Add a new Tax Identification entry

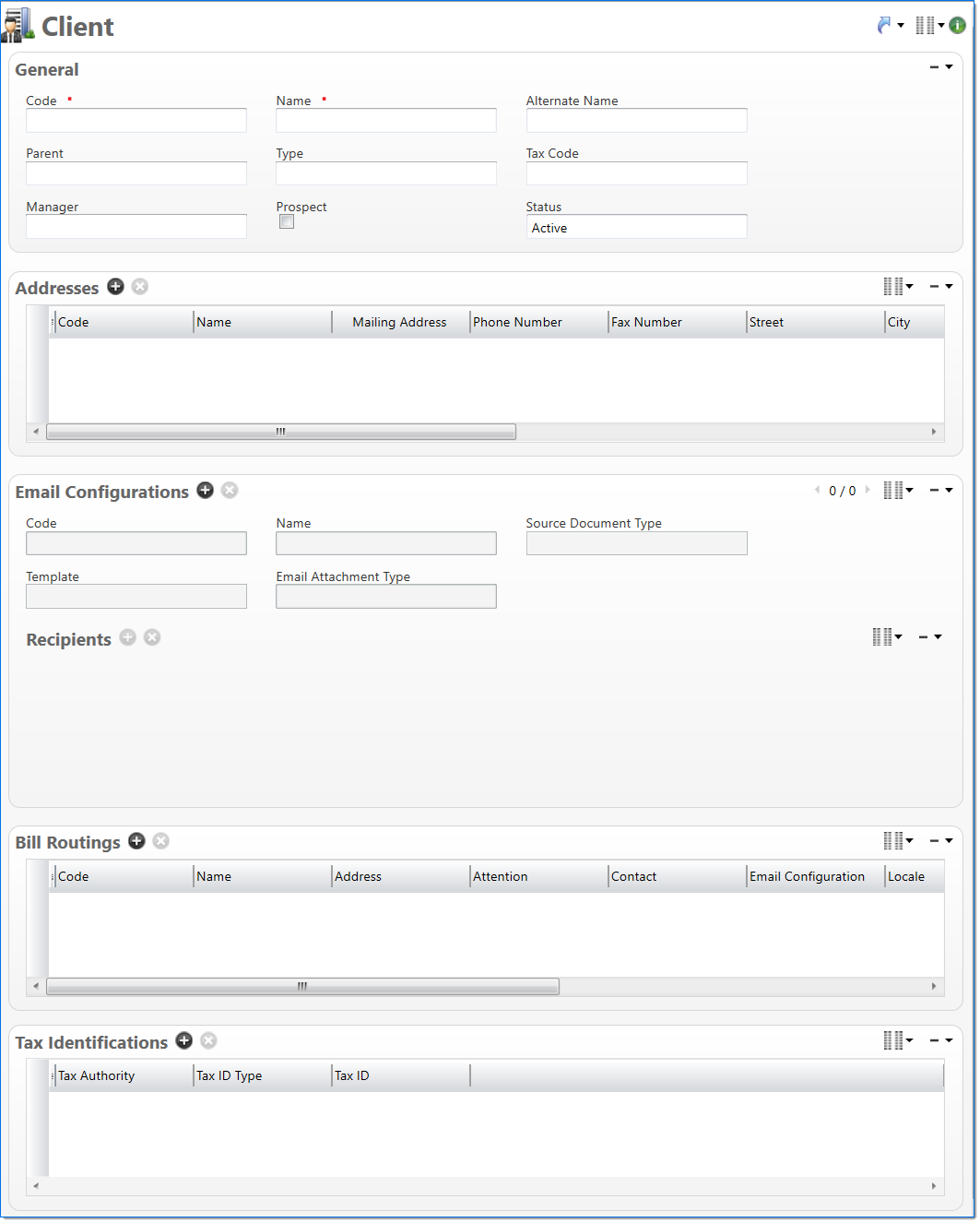click(184, 1041)
